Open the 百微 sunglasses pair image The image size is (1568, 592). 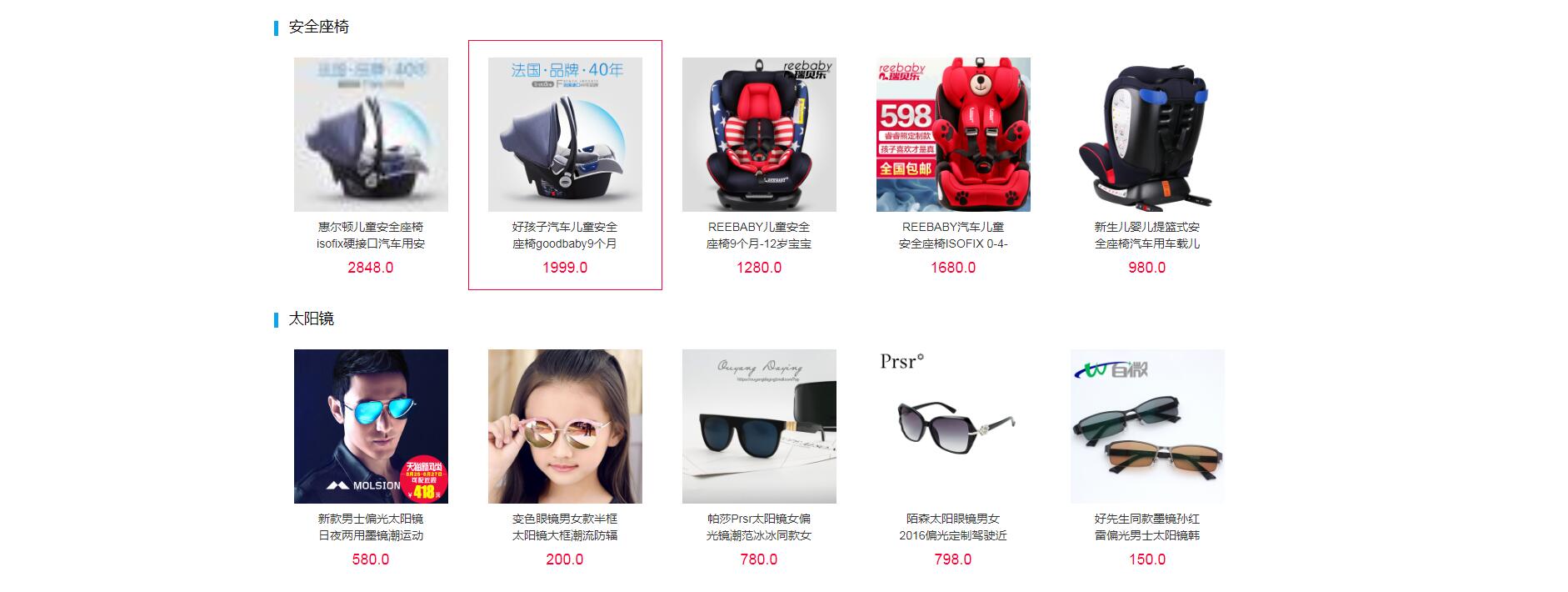[x=1147, y=426]
